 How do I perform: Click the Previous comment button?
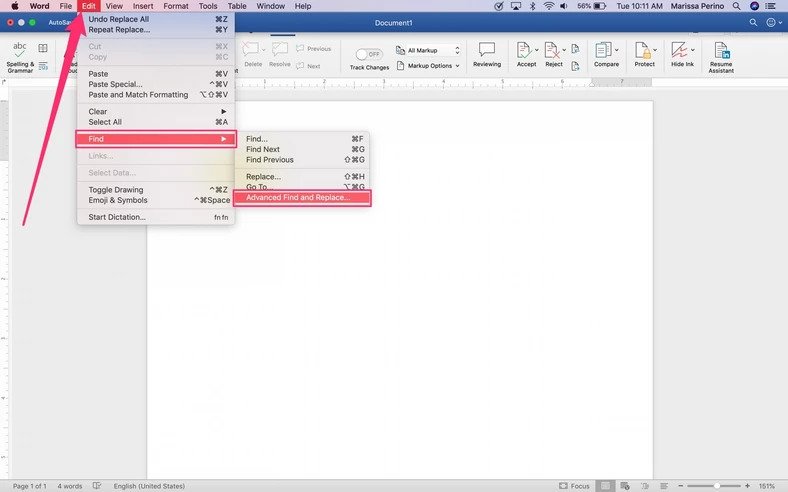[314, 49]
